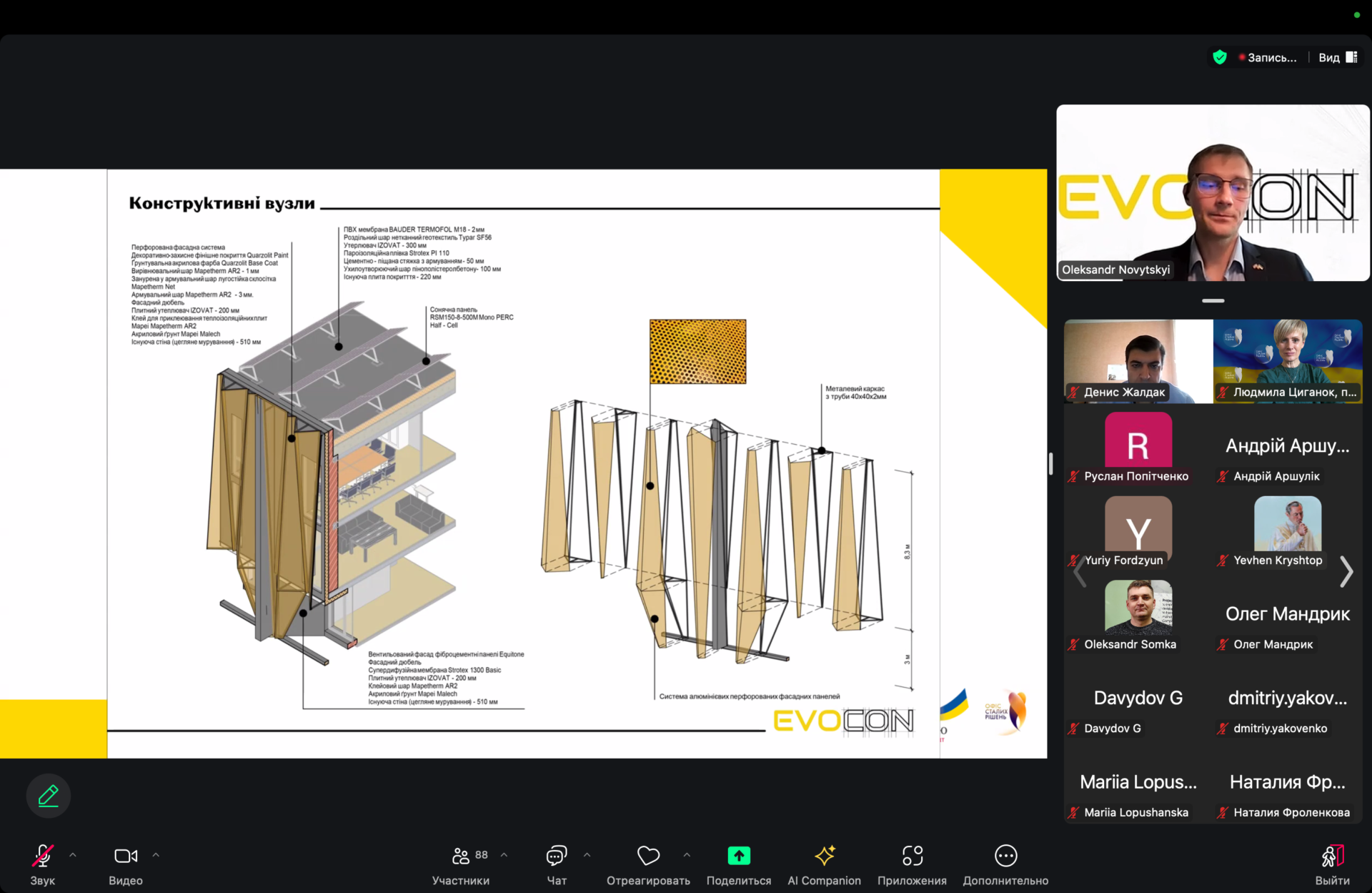Expand the arrow next to Участники count

pos(504,854)
